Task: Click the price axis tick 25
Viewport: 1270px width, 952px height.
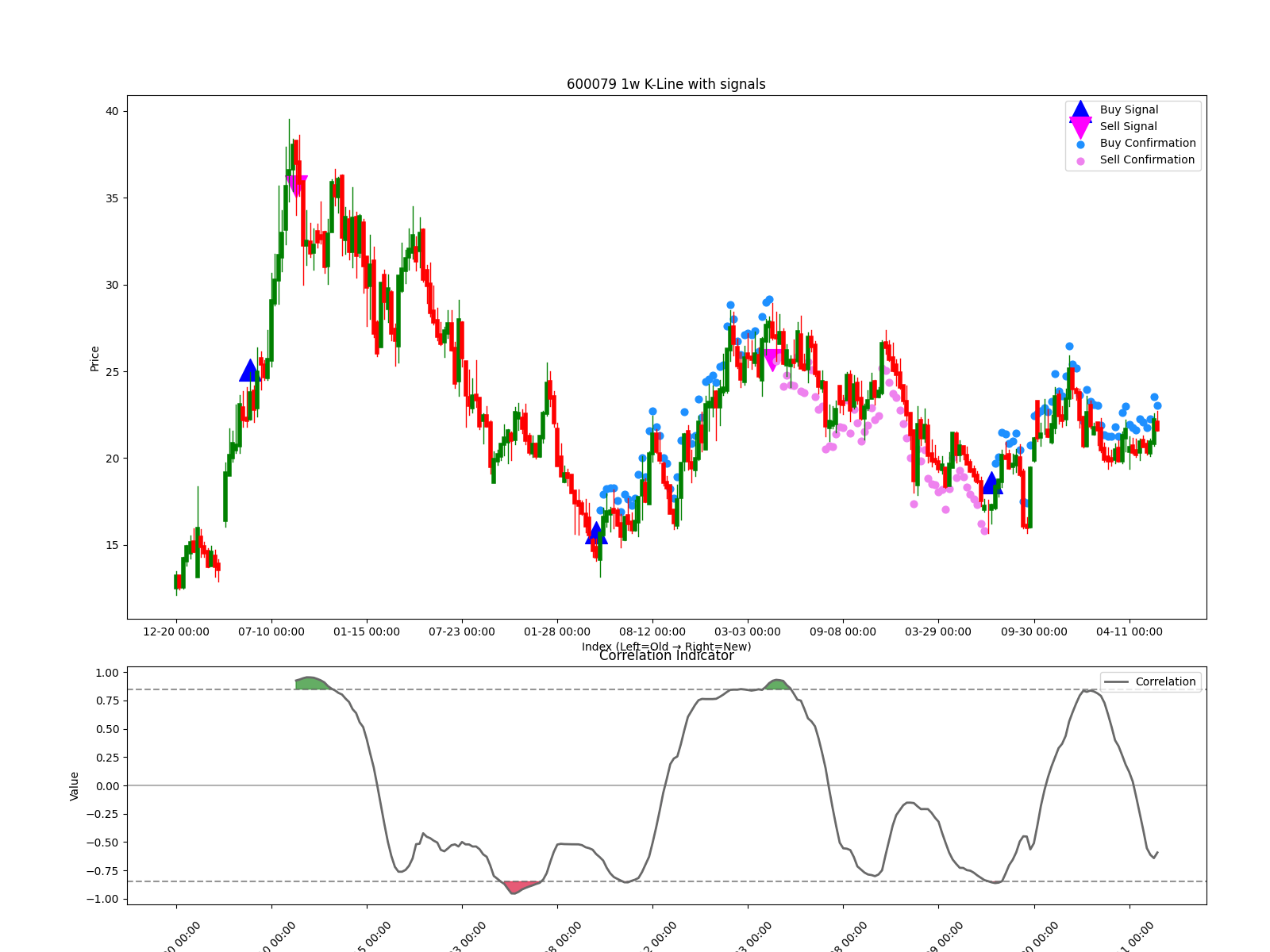Action: point(112,372)
